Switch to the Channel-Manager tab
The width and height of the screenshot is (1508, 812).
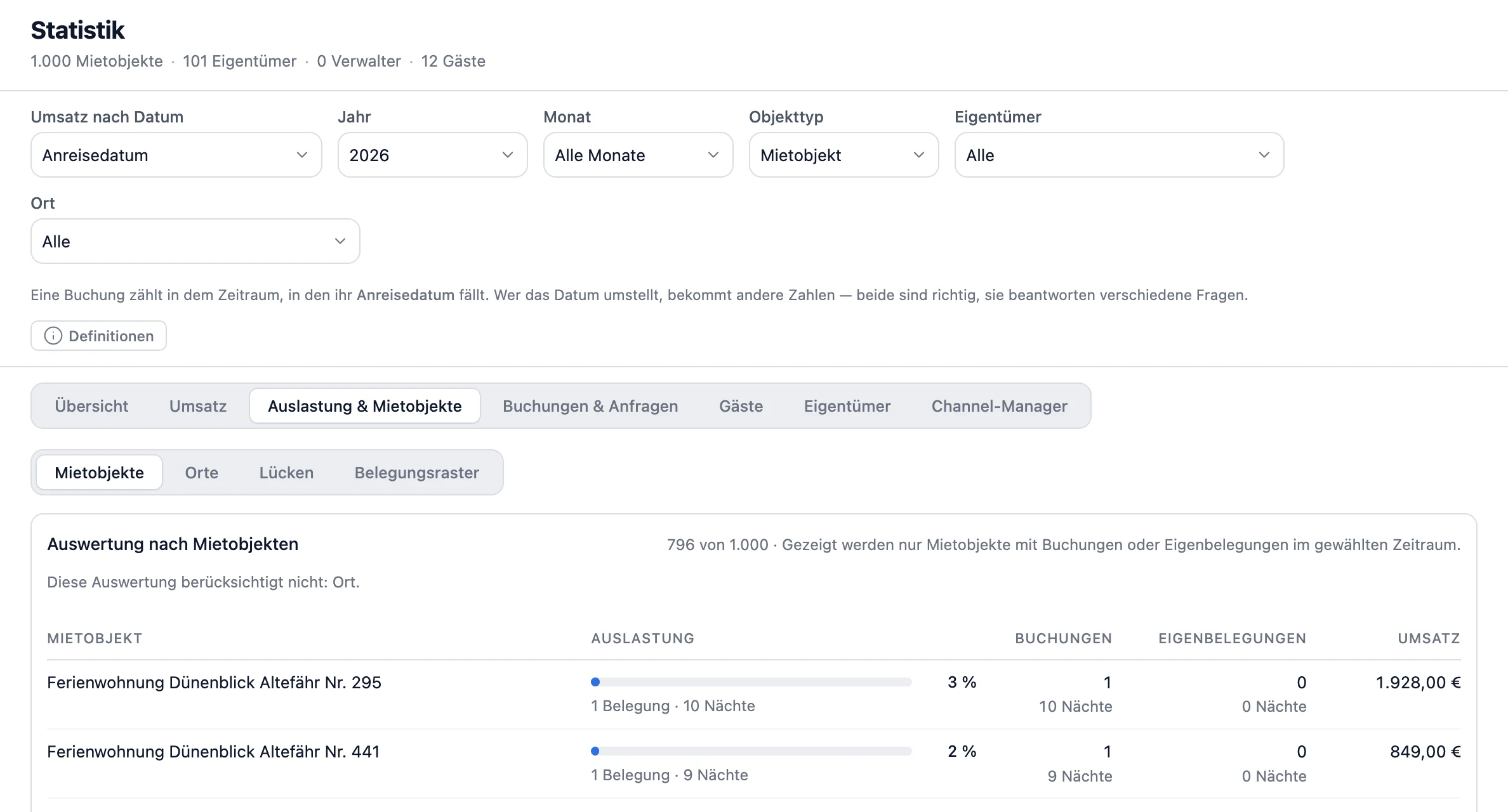(999, 406)
